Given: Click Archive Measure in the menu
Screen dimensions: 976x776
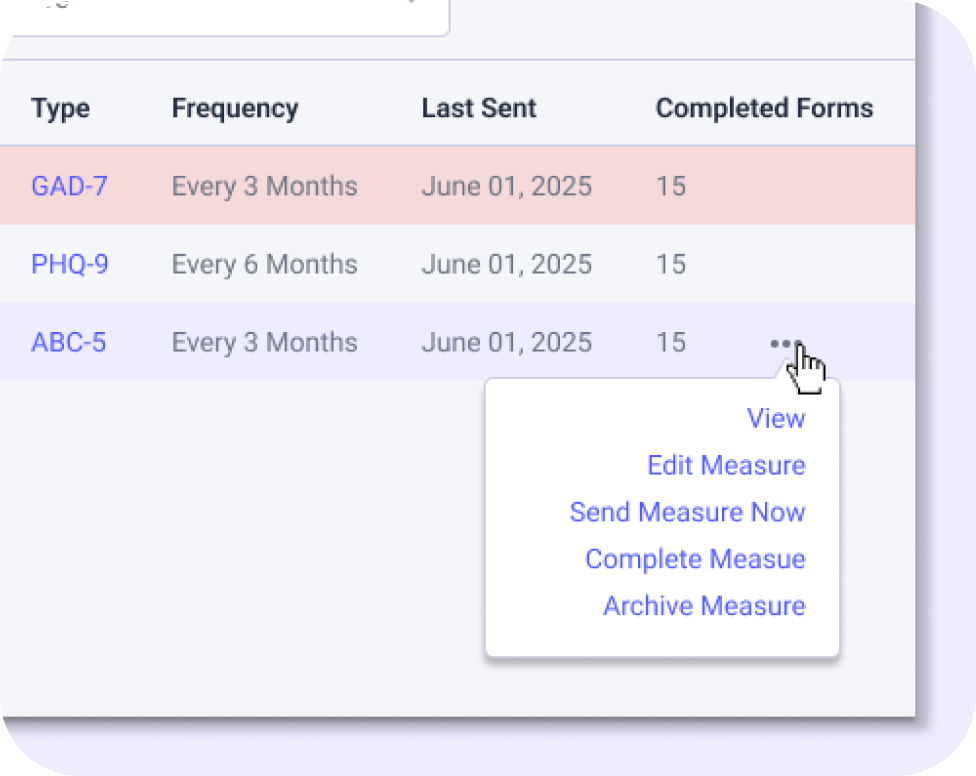Looking at the screenshot, I should 704,606.
